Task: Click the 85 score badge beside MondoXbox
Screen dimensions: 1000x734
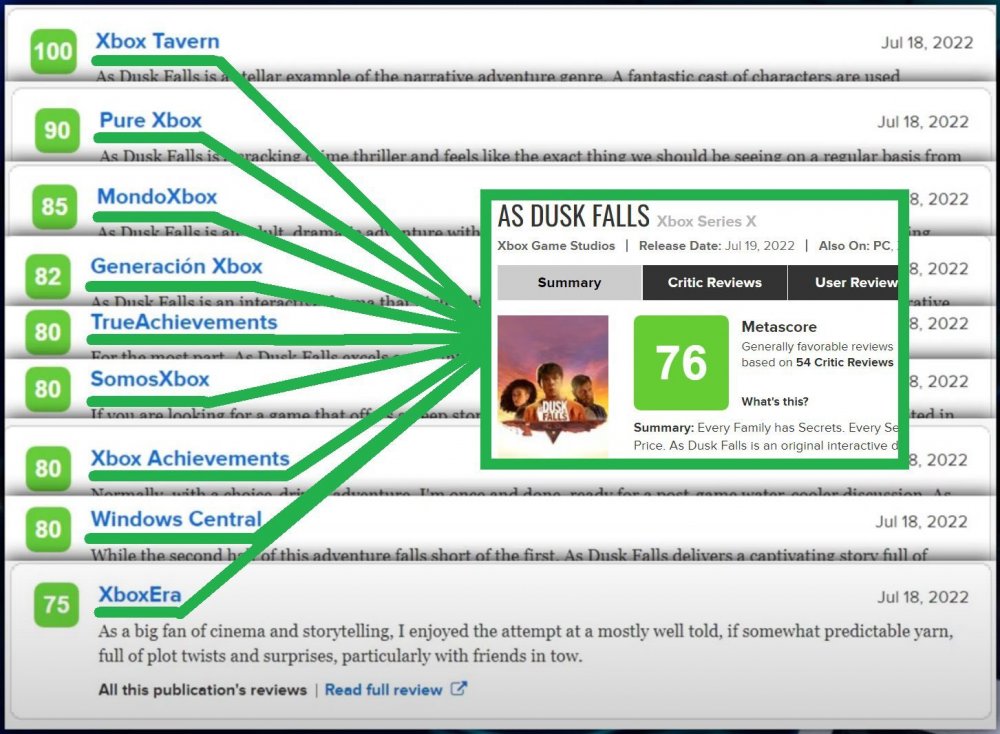Action: 54,207
